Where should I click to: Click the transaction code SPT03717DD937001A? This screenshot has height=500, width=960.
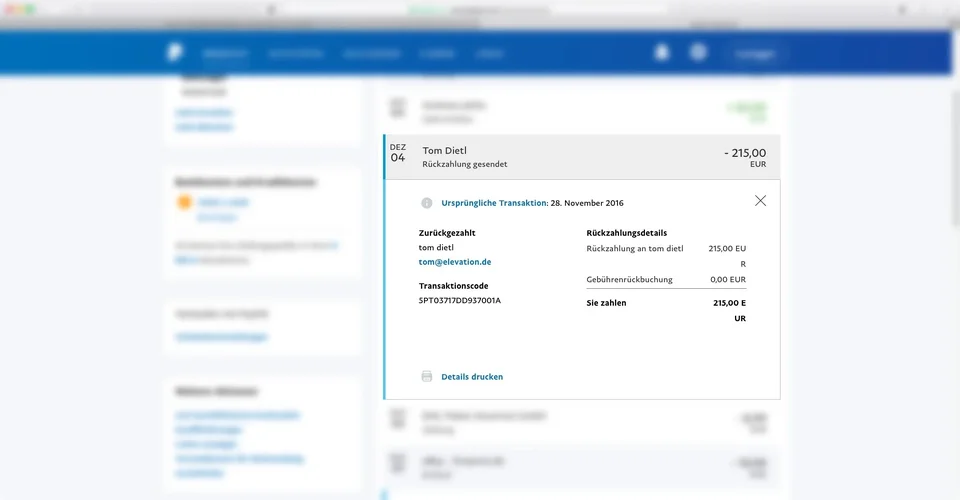pyautogui.click(x=460, y=300)
